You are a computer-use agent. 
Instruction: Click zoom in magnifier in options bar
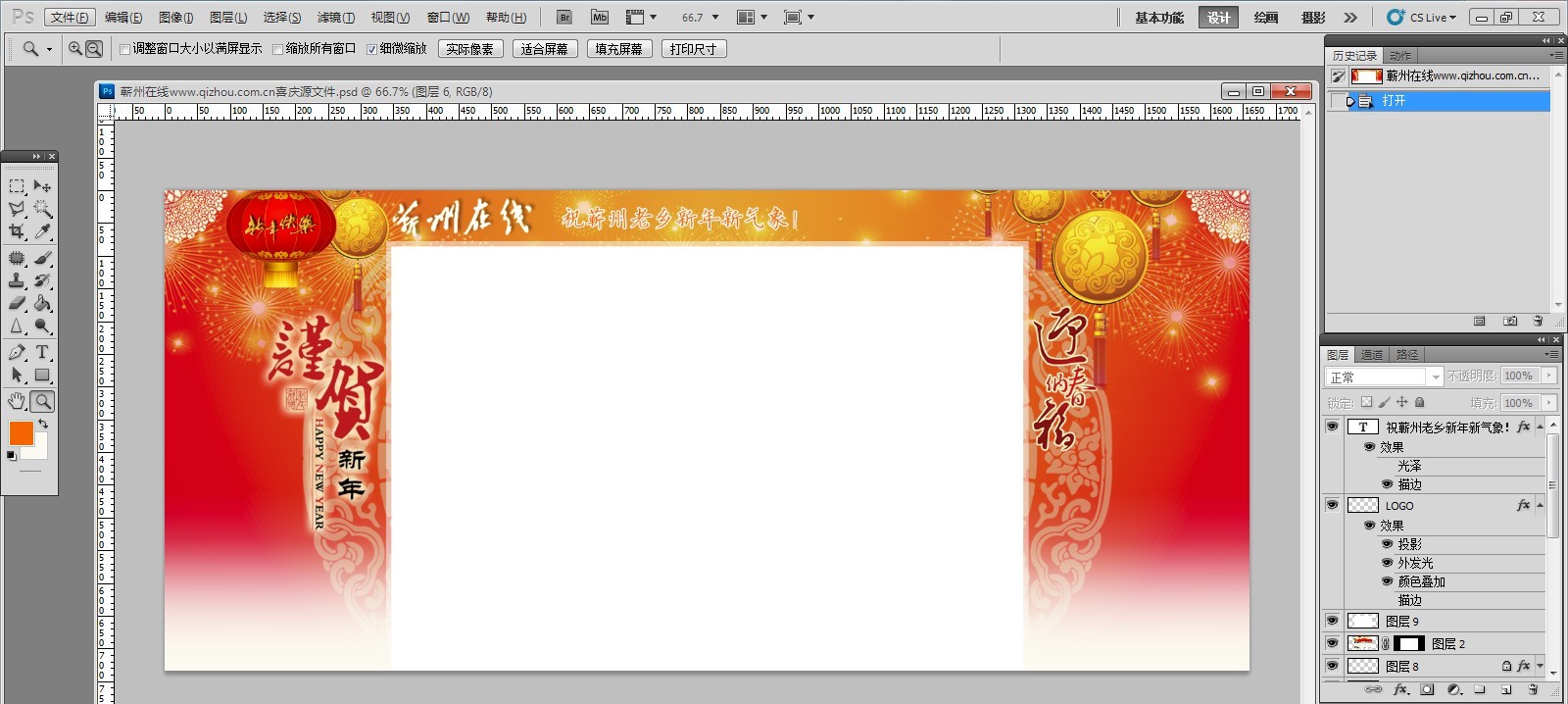[75, 48]
